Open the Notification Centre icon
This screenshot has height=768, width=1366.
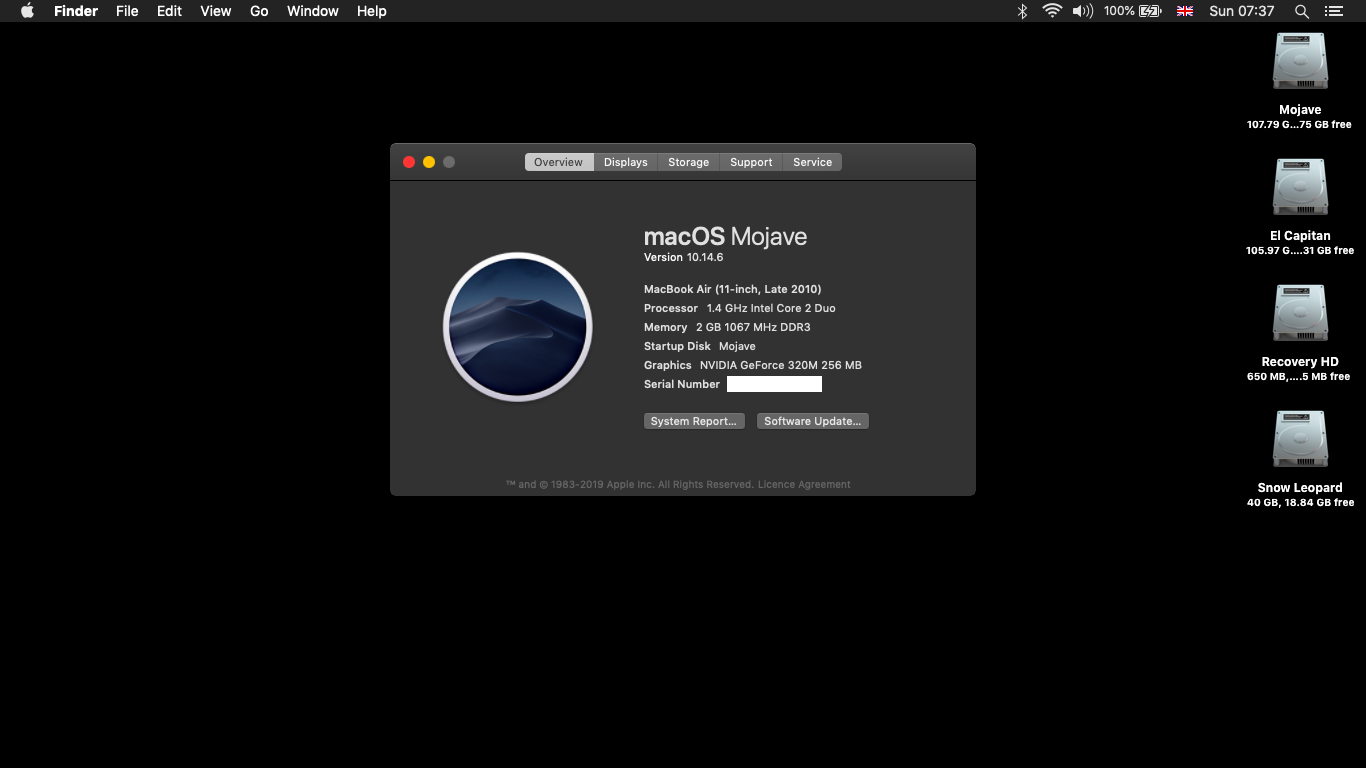1334,11
